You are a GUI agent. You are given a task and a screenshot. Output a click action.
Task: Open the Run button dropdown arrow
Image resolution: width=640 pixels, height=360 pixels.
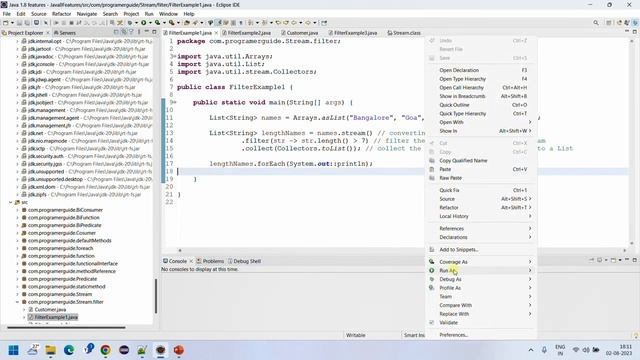point(150,23)
